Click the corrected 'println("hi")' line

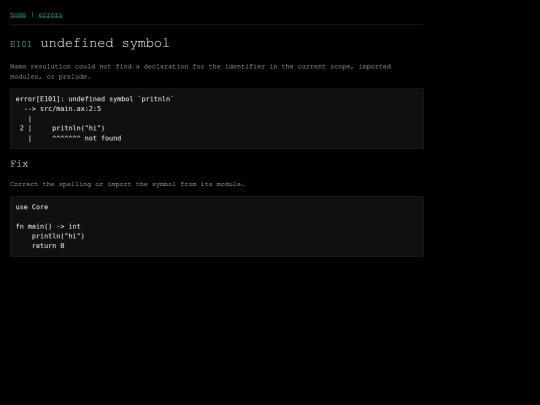(x=58, y=236)
